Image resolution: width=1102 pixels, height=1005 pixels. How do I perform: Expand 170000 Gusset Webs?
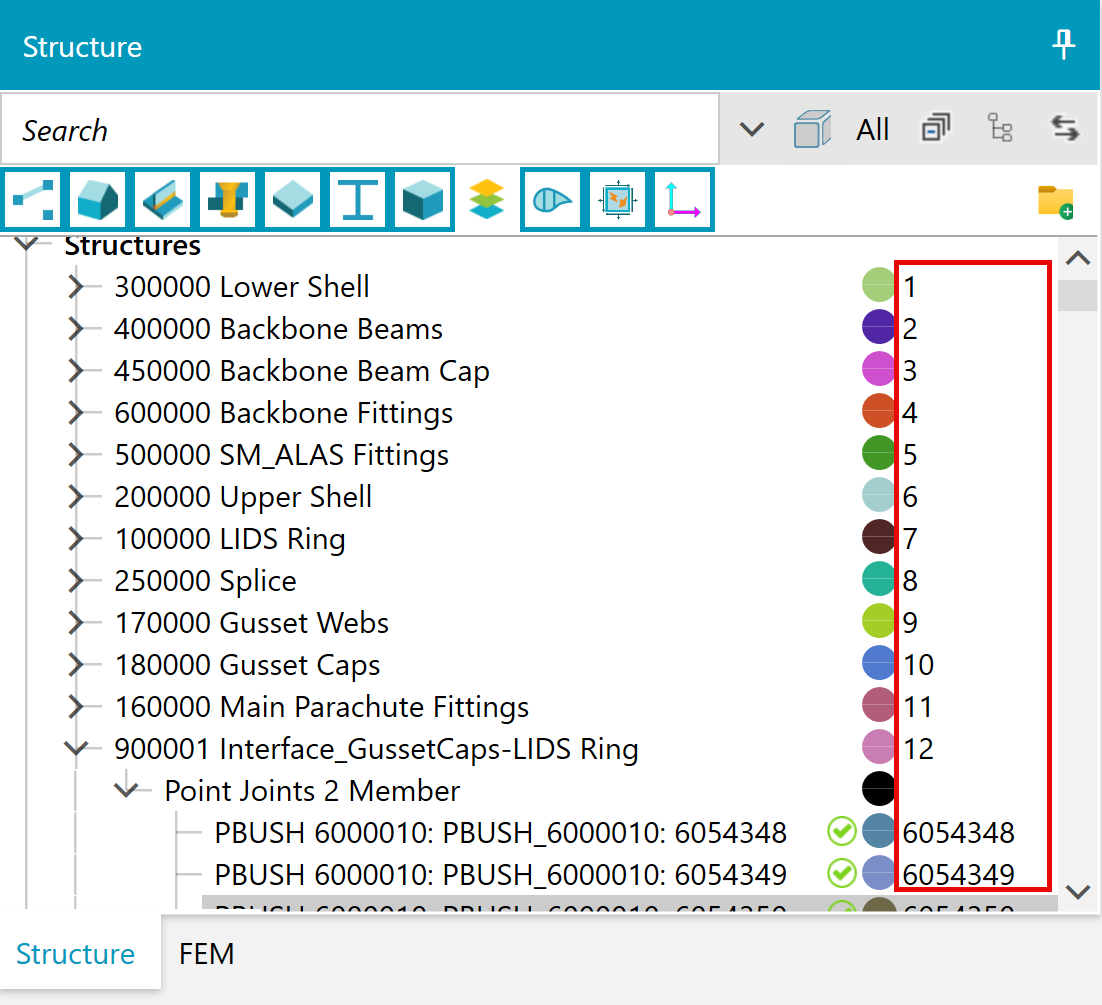pos(76,623)
